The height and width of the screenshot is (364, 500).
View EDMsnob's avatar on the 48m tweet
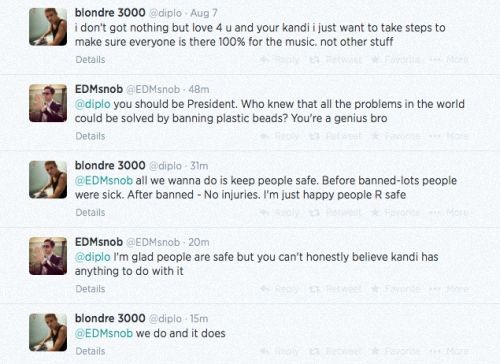48,103
